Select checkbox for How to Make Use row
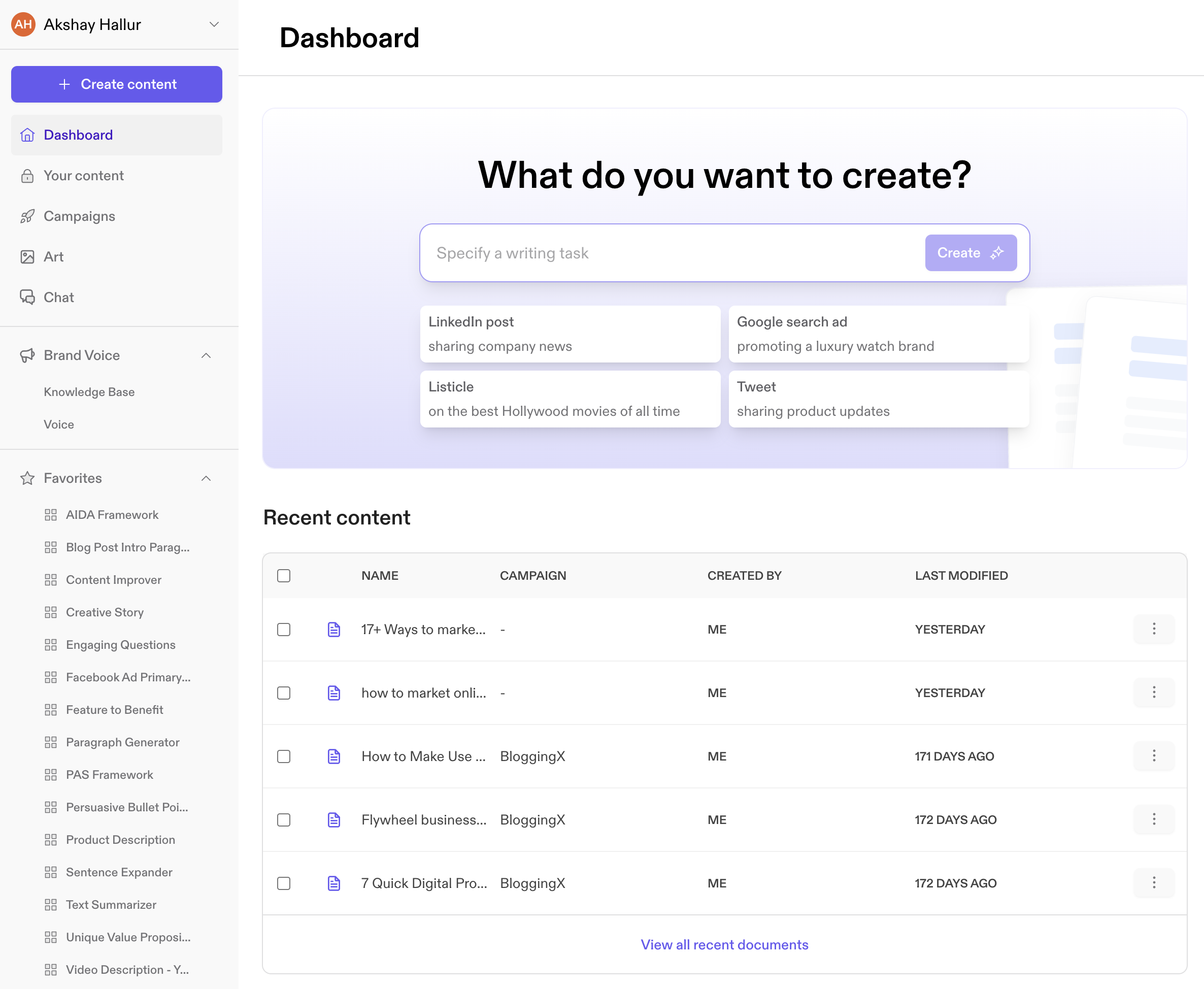This screenshot has width=1204, height=989. 284,756
